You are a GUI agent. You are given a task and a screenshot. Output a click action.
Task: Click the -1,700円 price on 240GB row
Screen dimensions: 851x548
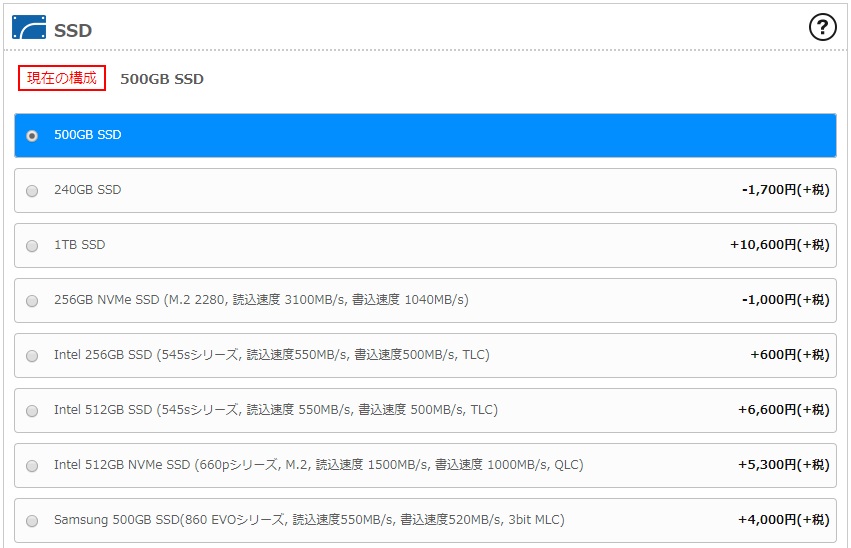coord(785,190)
